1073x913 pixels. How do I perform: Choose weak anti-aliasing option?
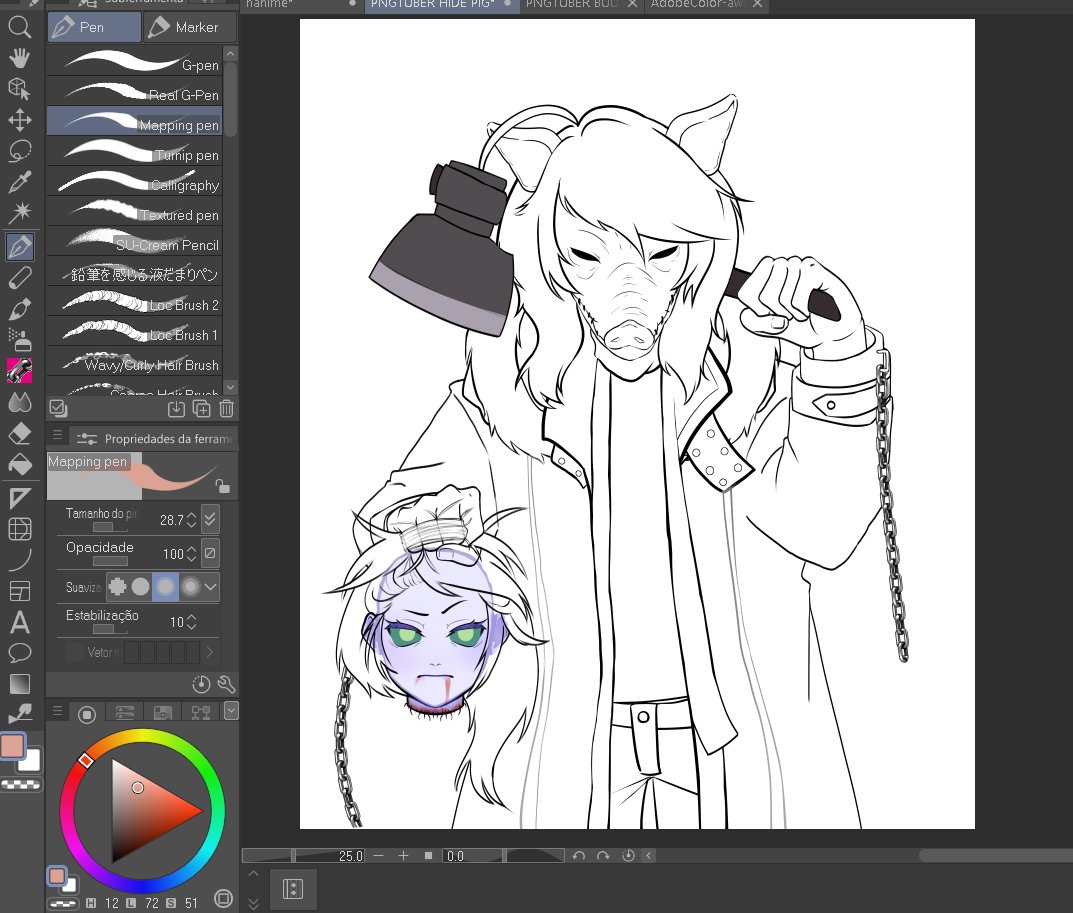(x=140, y=587)
